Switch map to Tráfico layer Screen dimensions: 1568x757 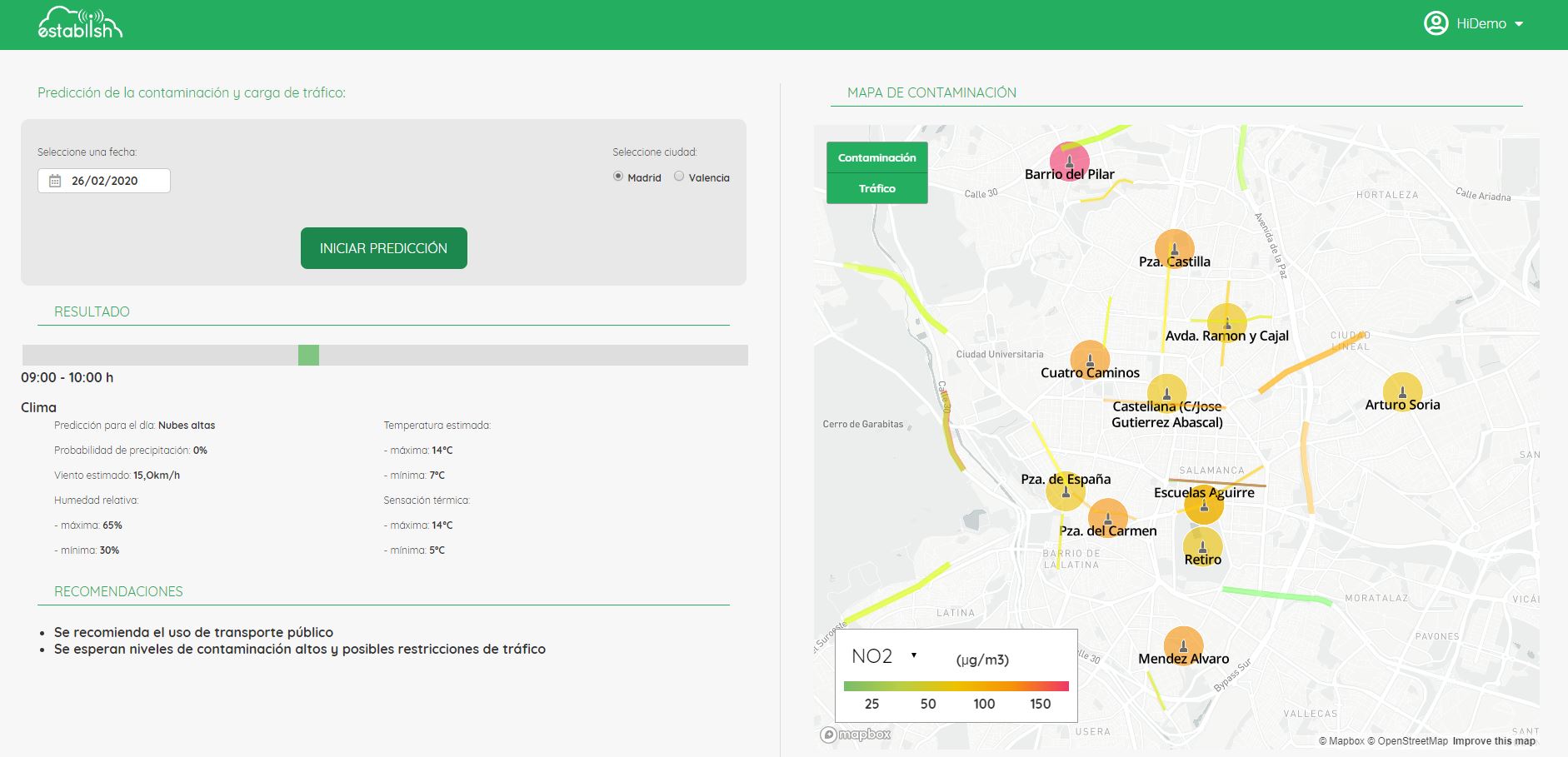pyautogui.click(x=876, y=188)
